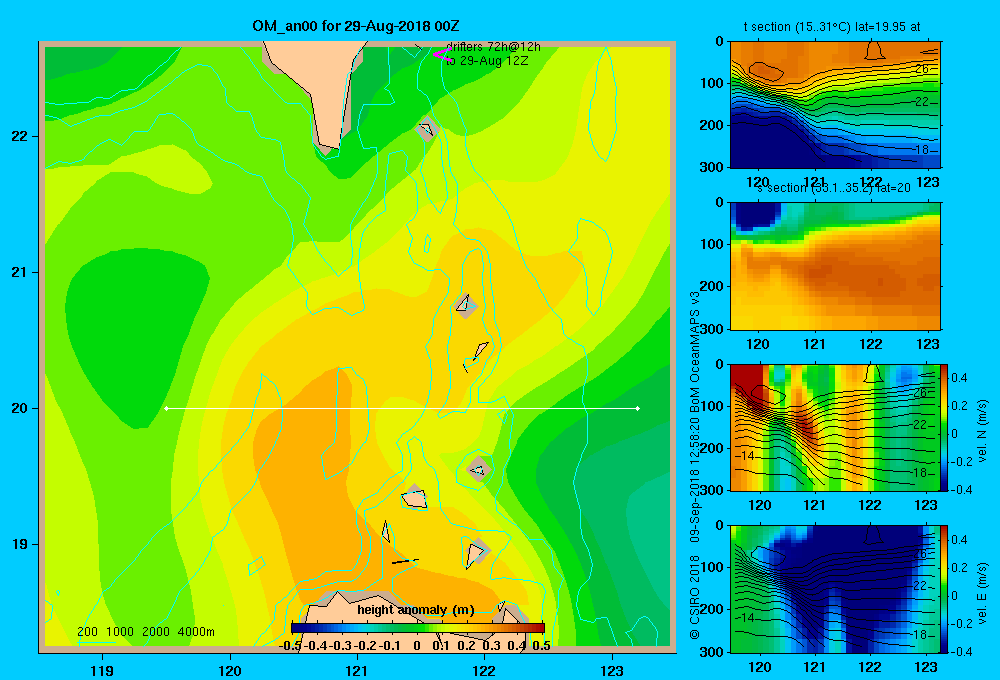Click the 'vel. E (m/s)' axis label

point(983,591)
